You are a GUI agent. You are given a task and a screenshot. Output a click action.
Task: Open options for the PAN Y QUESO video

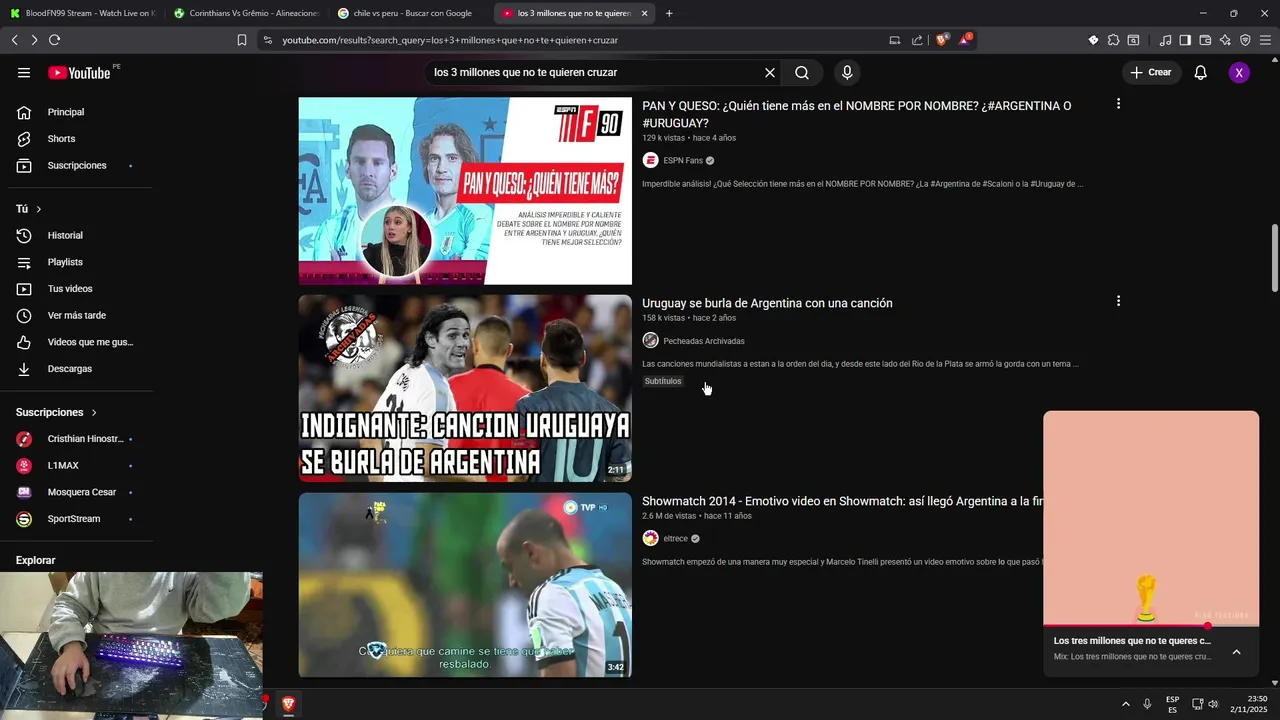pos(1118,104)
